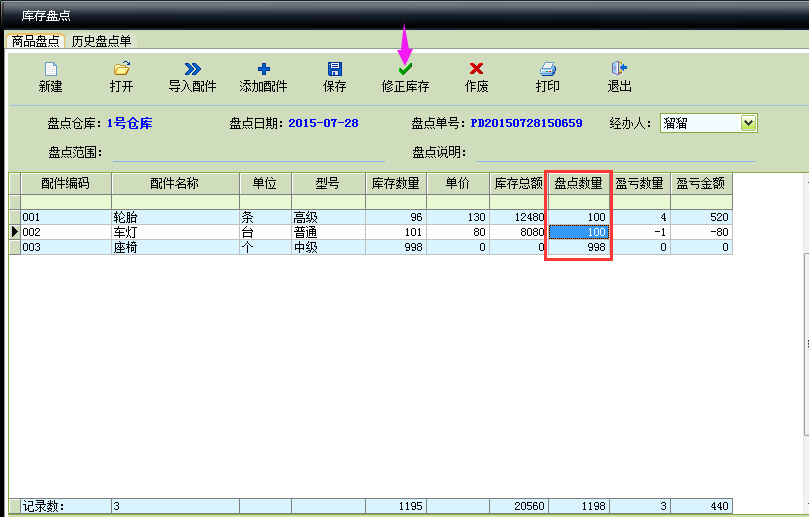Click the 盈亏数量 column header
The width and height of the screenshot is (809, 517).
tap(640, 183)
